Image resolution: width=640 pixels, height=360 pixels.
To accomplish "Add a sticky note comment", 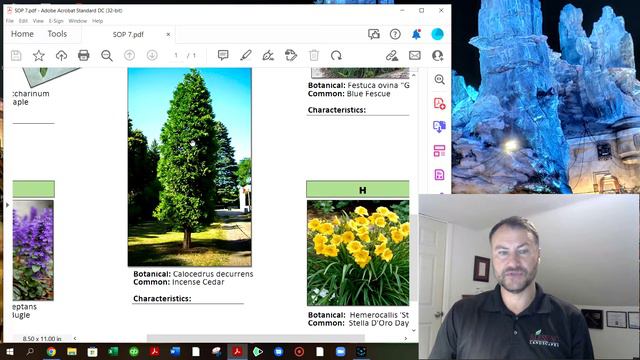I will click(x=223, y=55).
